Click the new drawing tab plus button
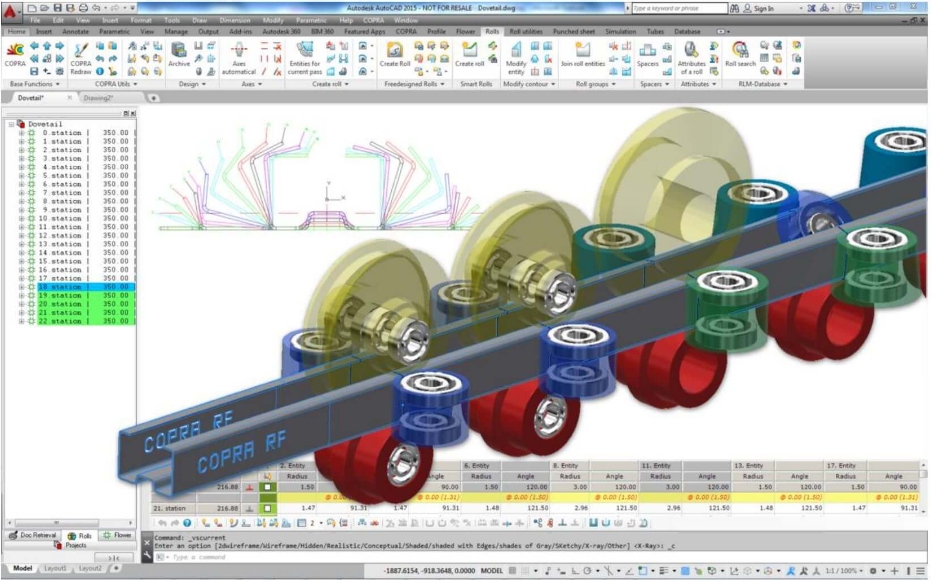 coord(153,98)
